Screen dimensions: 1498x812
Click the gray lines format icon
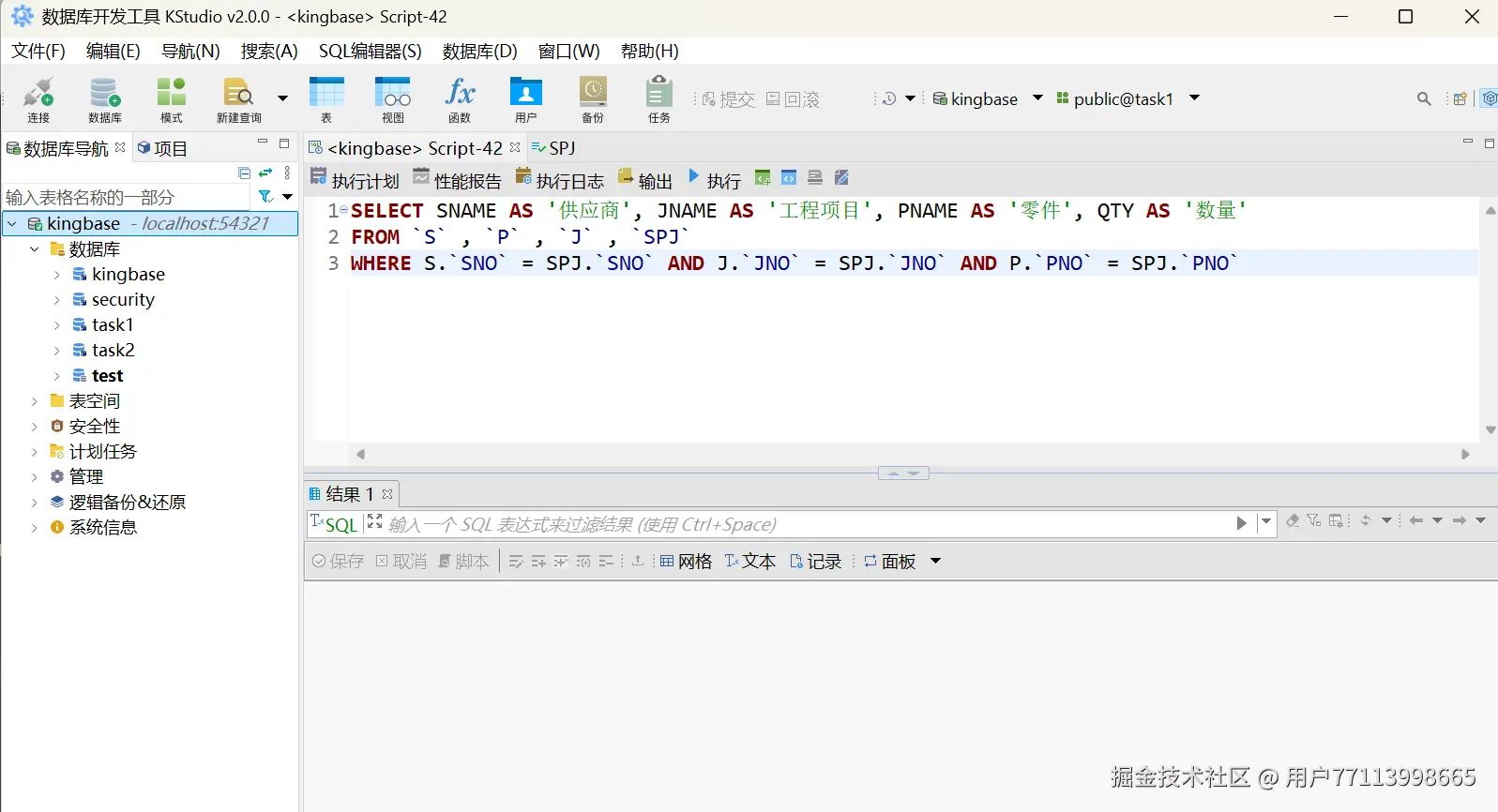click(x=815, y=178)
